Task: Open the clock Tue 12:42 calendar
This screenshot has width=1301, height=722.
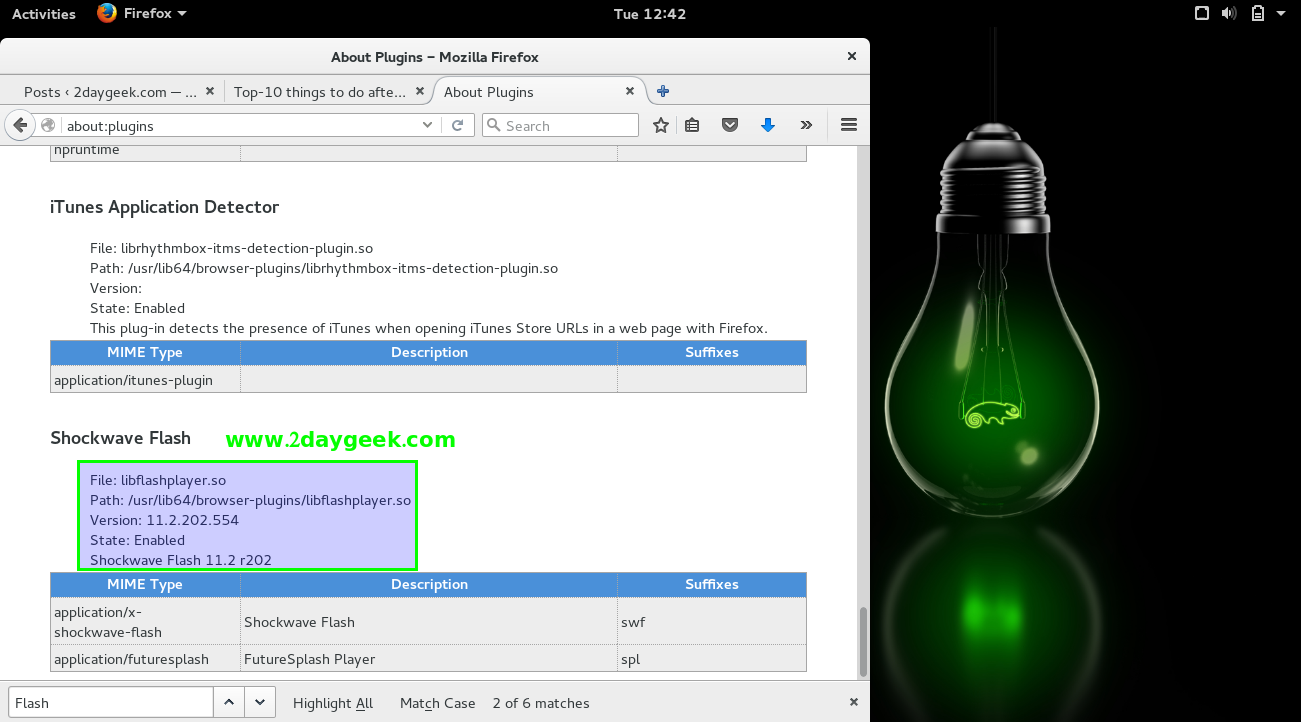Action: 650,14
